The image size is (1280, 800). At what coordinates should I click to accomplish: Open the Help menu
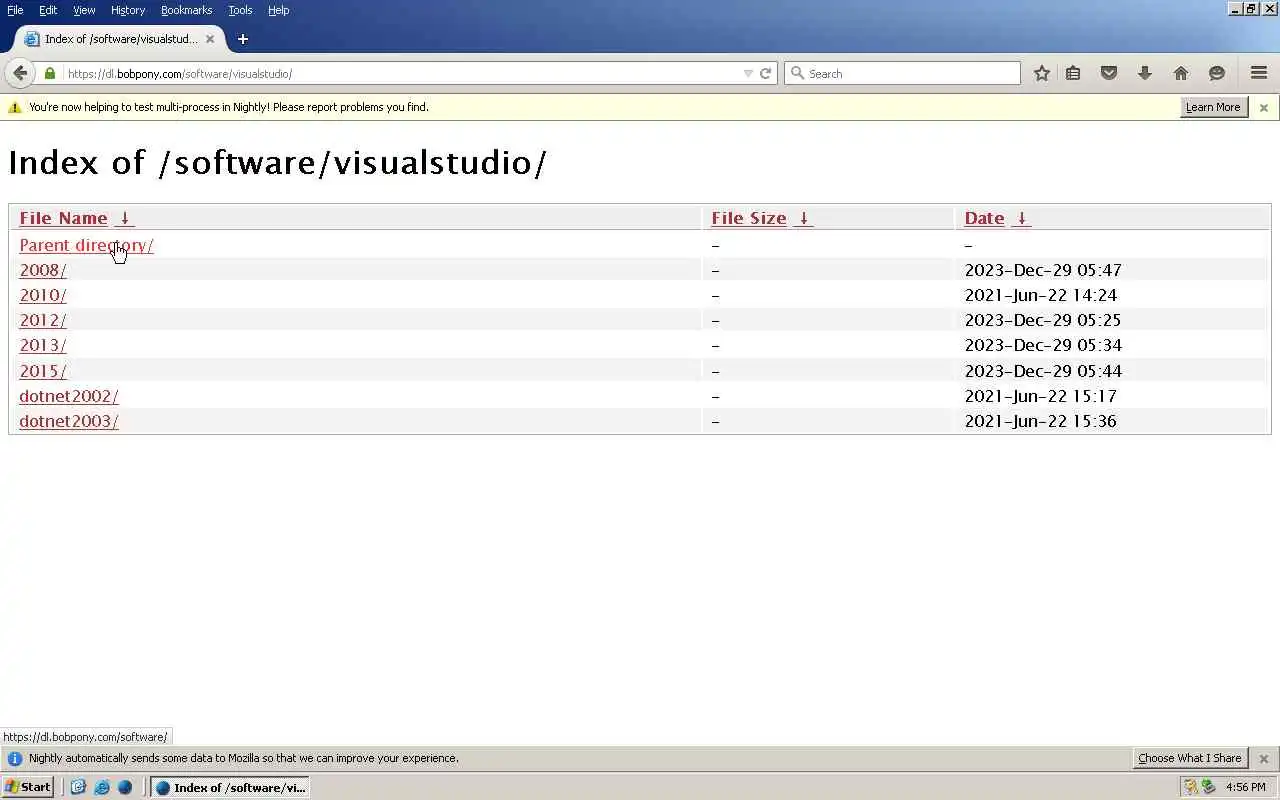coord(278,10)
